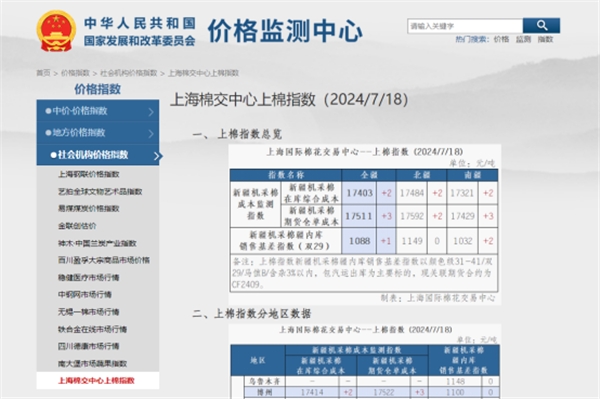Go to 价格指数 breadcrumb link
Image resolution: width=600 pixels, height=399 pixels.
75,73
